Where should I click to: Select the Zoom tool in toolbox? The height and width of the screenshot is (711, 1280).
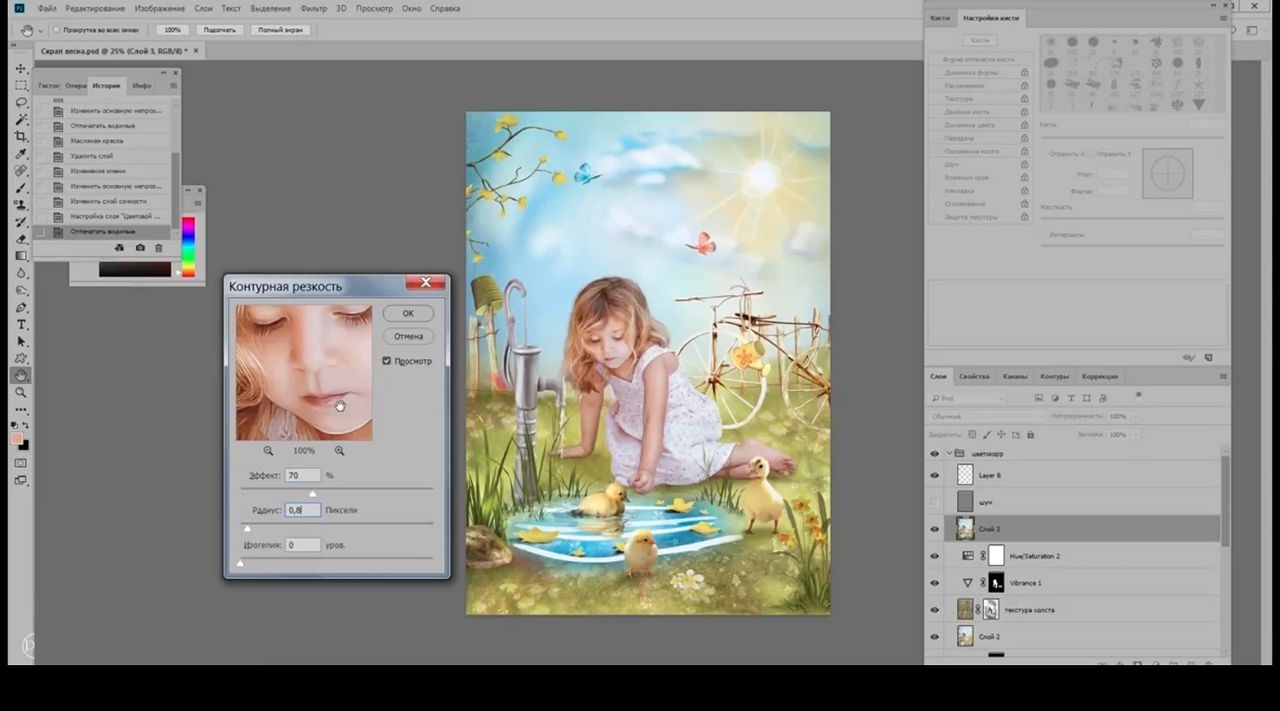(x=21, y=392)
